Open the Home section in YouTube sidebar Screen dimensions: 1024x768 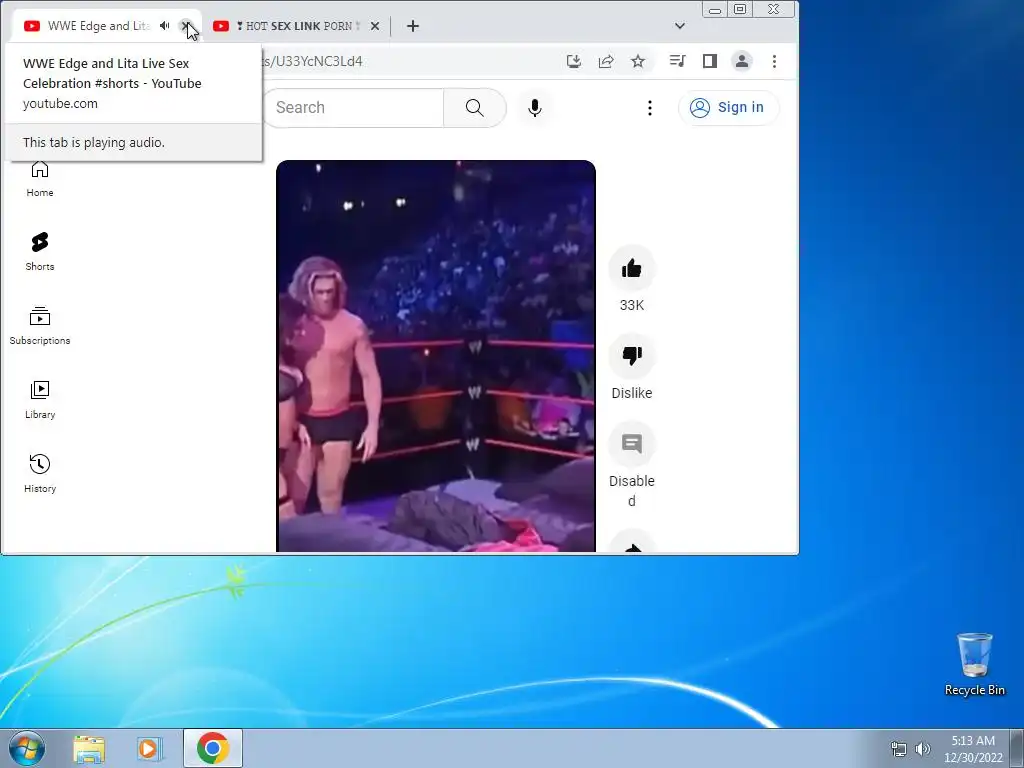coord(40,179)
